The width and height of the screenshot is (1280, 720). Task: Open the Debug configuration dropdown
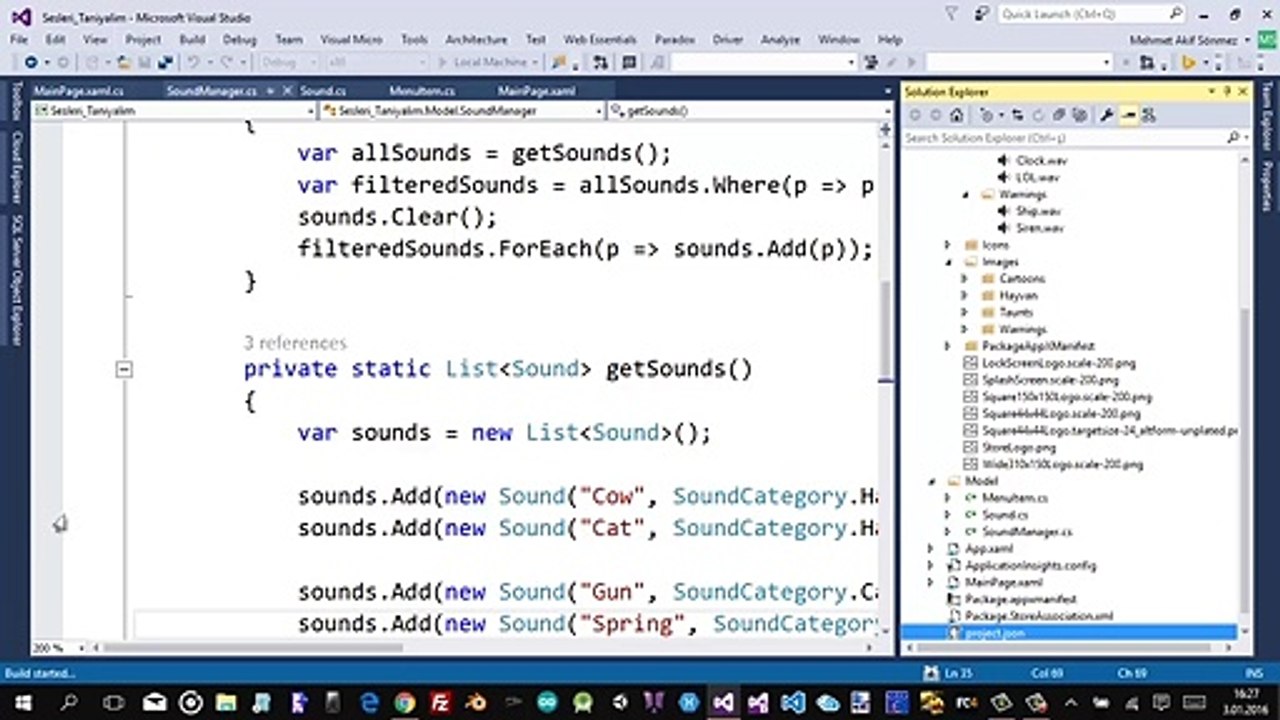291,62
